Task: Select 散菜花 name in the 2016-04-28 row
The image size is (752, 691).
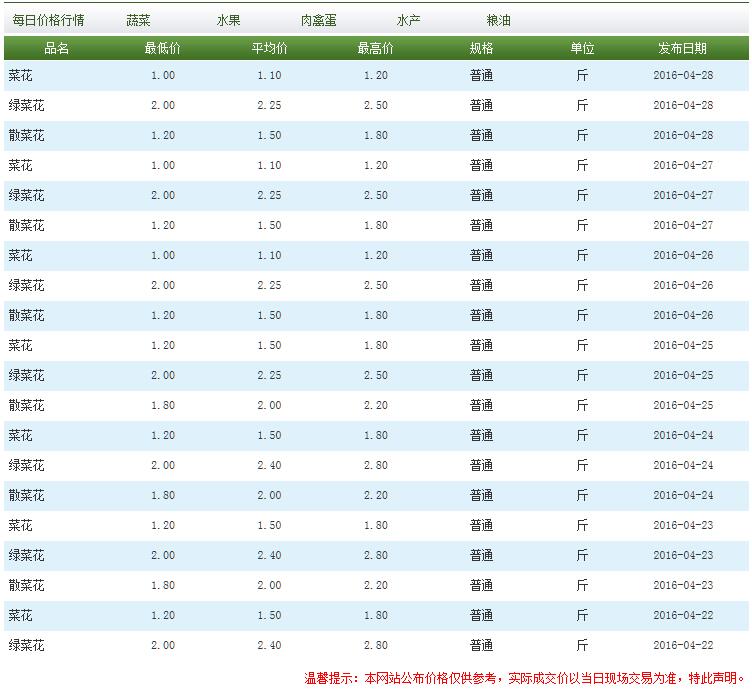Action: 26,135
